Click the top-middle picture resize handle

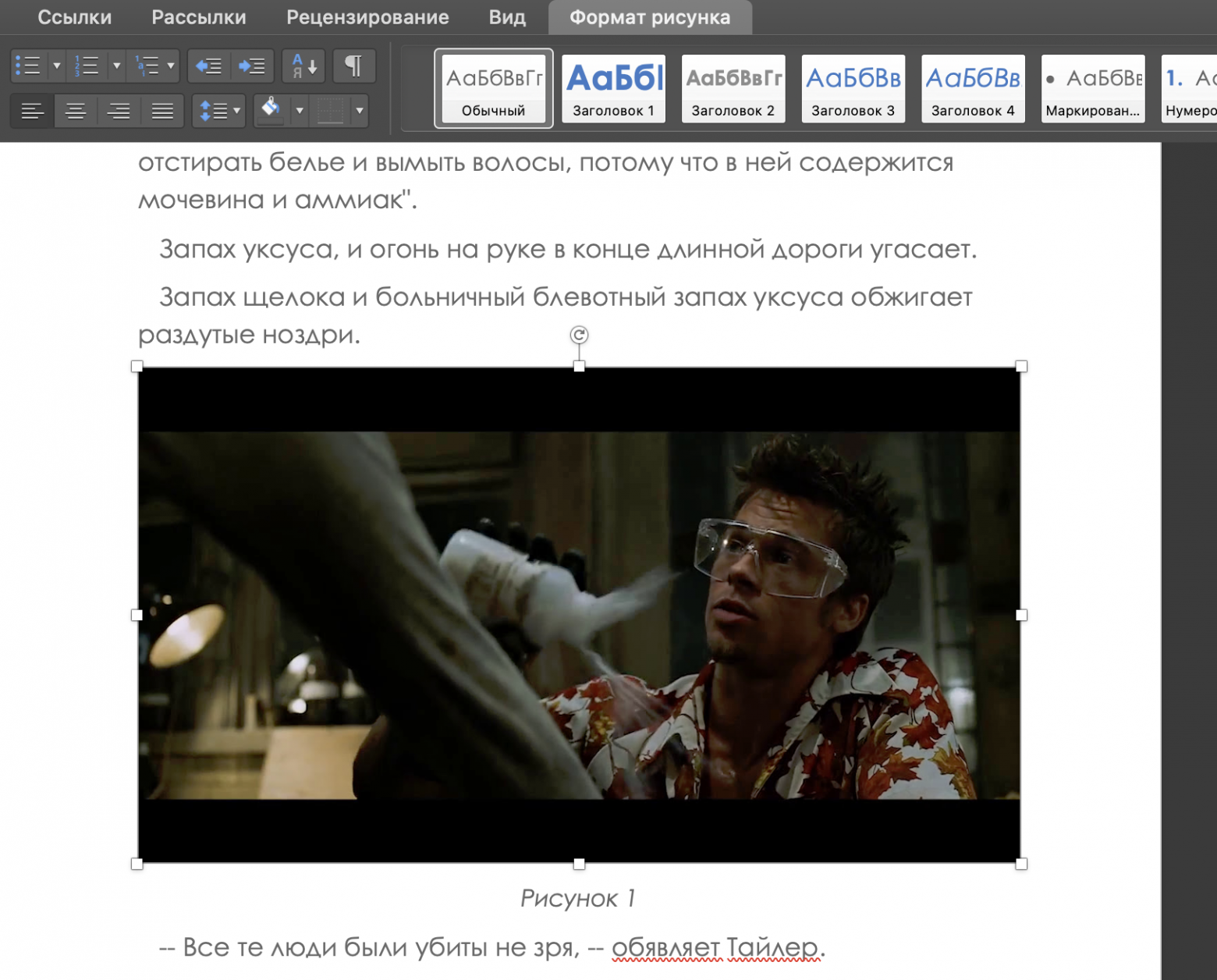tap(579, 366)
